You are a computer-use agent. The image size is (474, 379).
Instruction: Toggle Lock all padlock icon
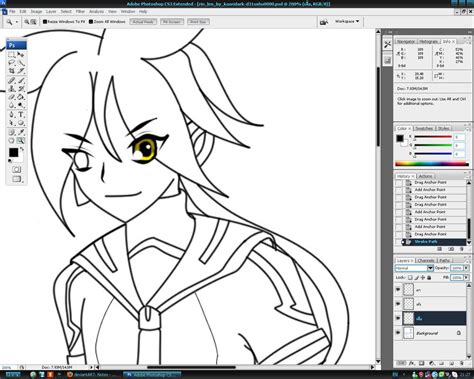pos(429,277)
